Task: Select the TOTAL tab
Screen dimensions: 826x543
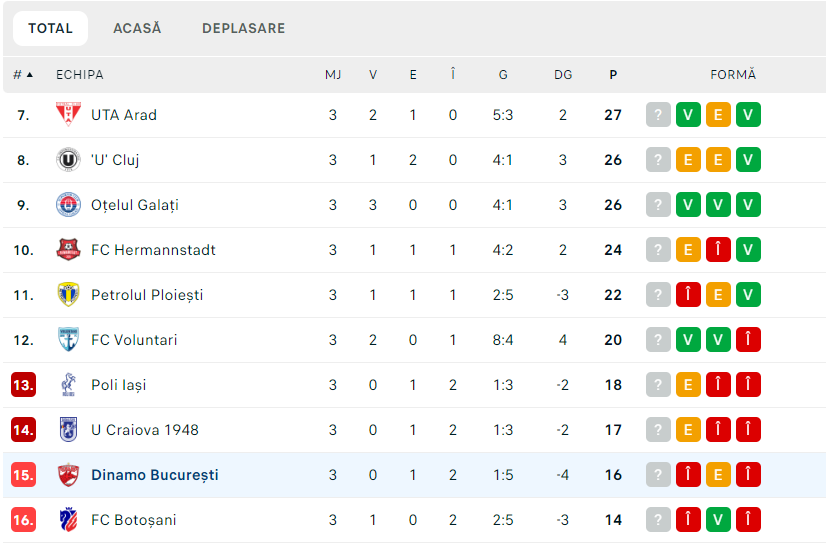Action: tap(50, 29)
